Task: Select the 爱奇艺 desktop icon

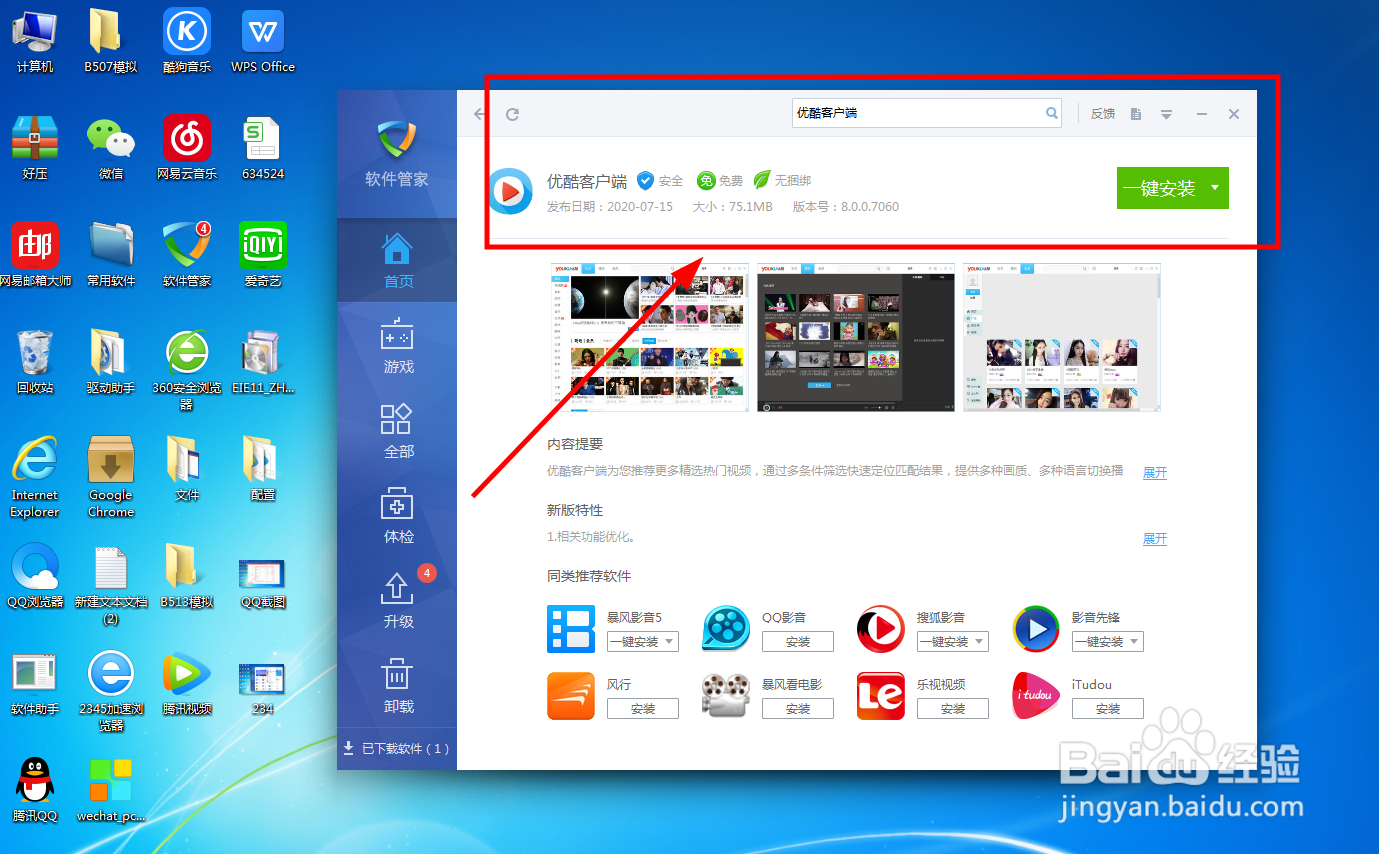Action: click(x=263, y=255)
